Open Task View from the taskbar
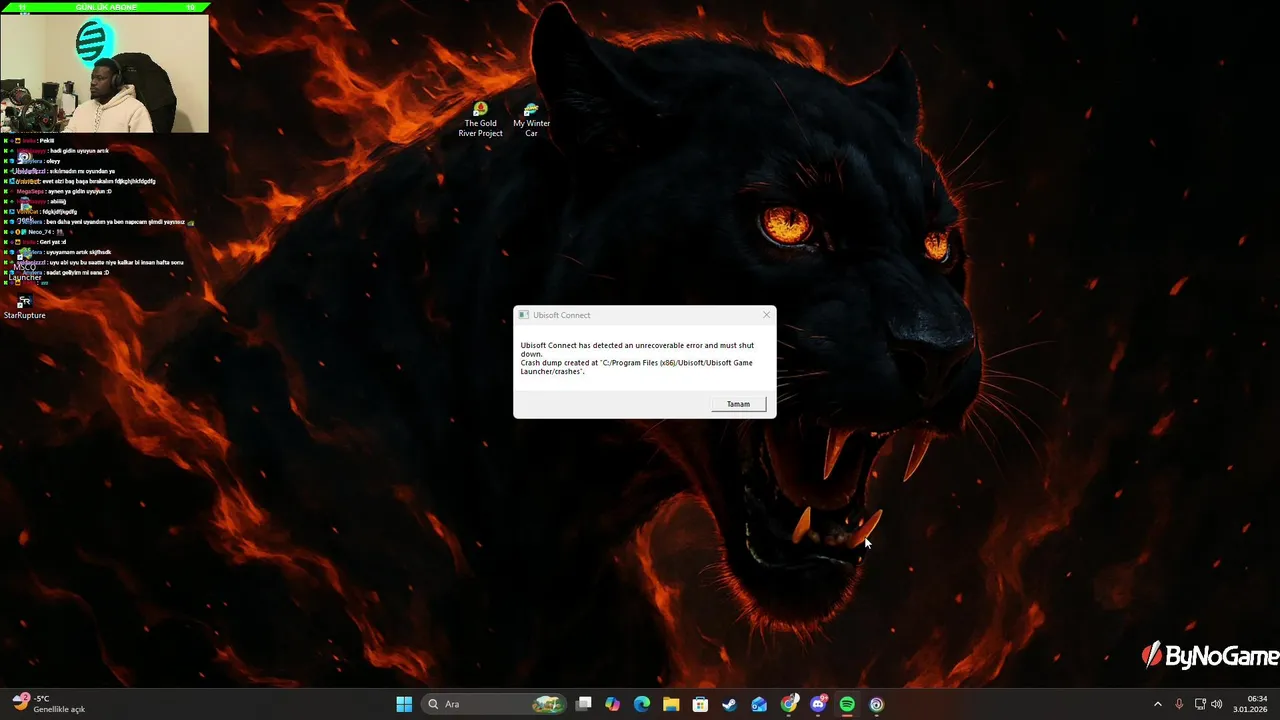The image size is (1280, 720). tap(584, 704)
